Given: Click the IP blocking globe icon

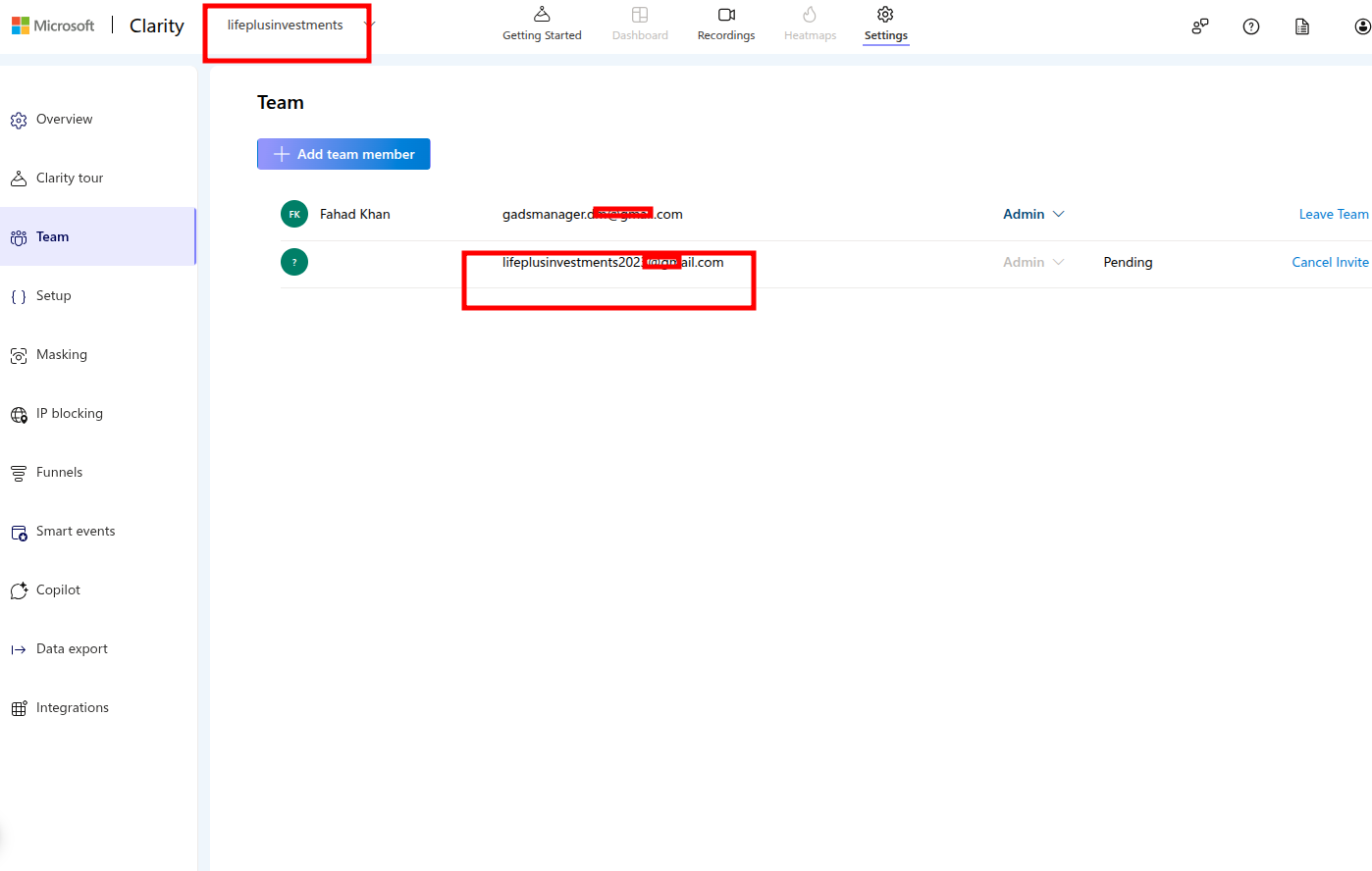Looking at the screenshot, I should tap(19, 415).
